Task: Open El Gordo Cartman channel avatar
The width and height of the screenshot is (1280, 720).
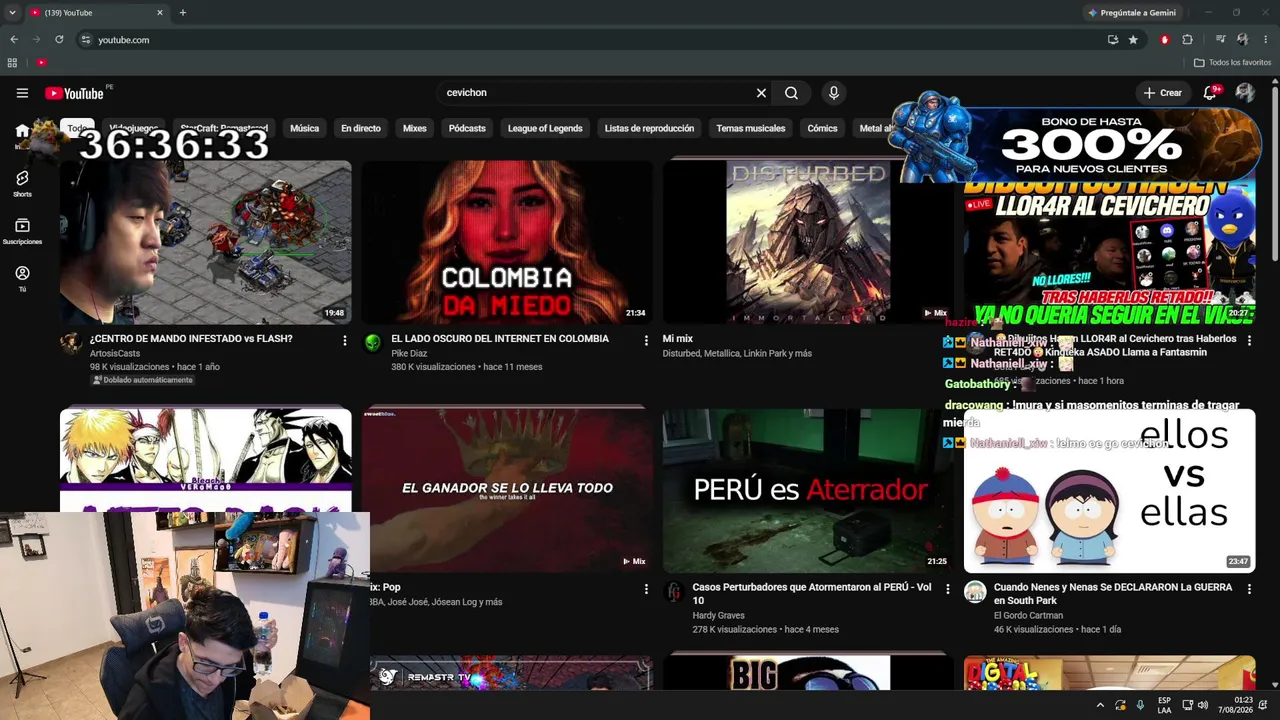Action: click(975, 592)
